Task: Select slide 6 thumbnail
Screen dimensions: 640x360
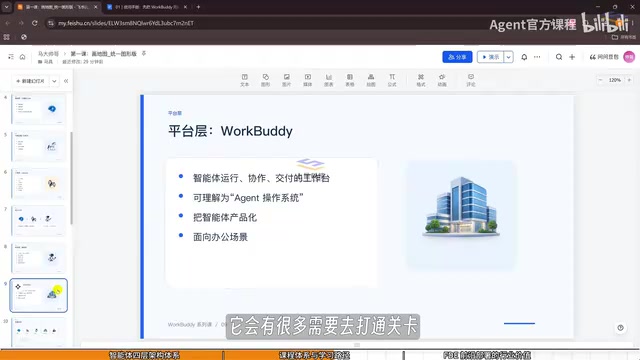Action: [x=38, y=184]
